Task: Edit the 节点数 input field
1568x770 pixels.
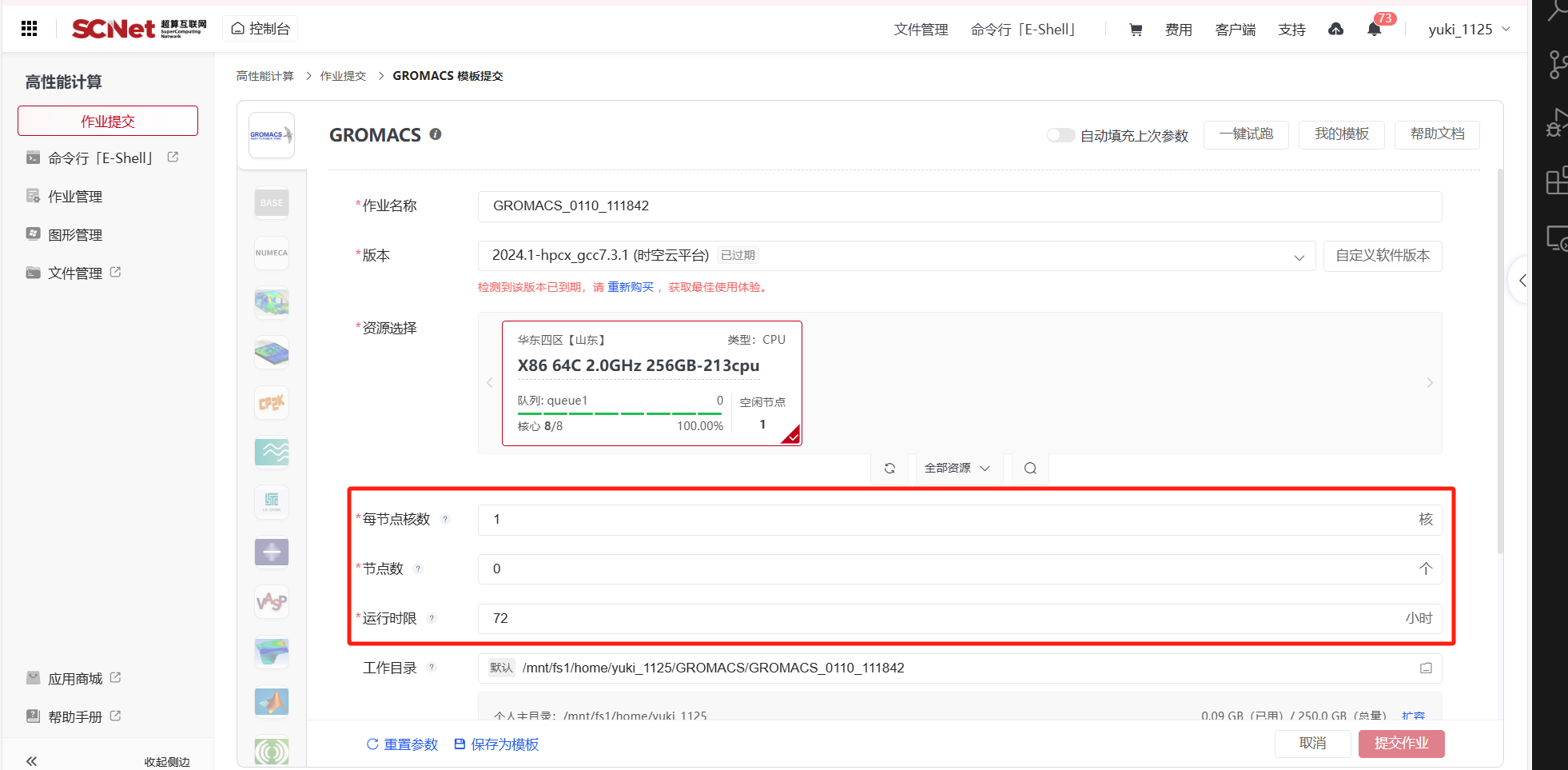Action: 960,569
